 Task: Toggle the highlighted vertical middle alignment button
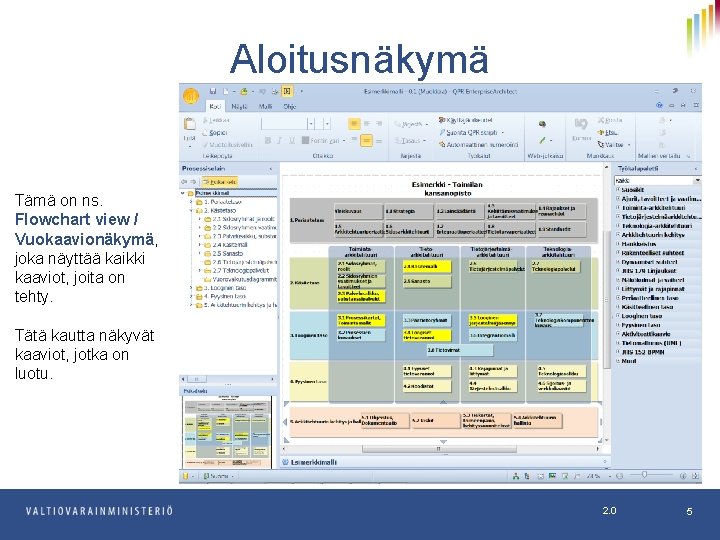pyautogui.click(x=366, y=141)
